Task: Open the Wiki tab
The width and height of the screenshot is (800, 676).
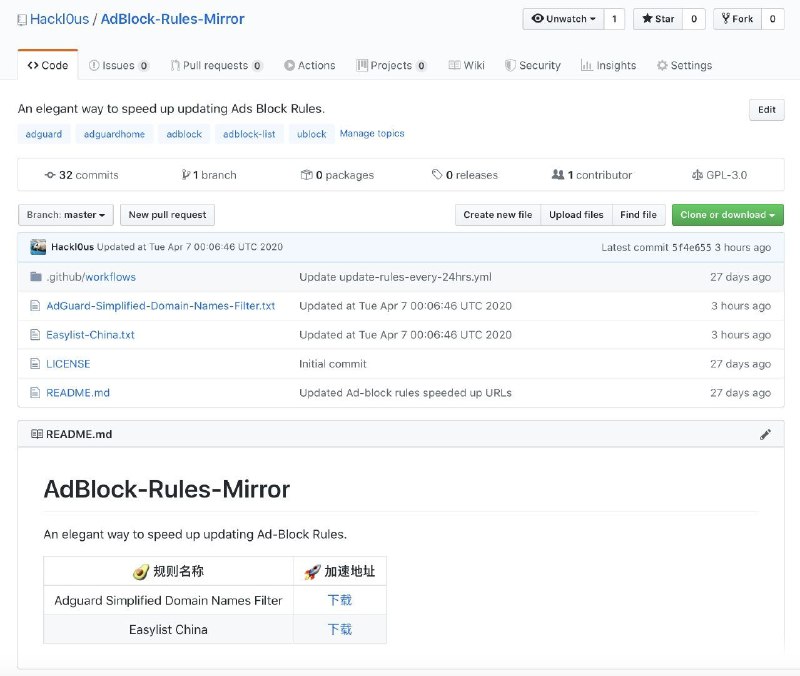Action: (466, 65)
